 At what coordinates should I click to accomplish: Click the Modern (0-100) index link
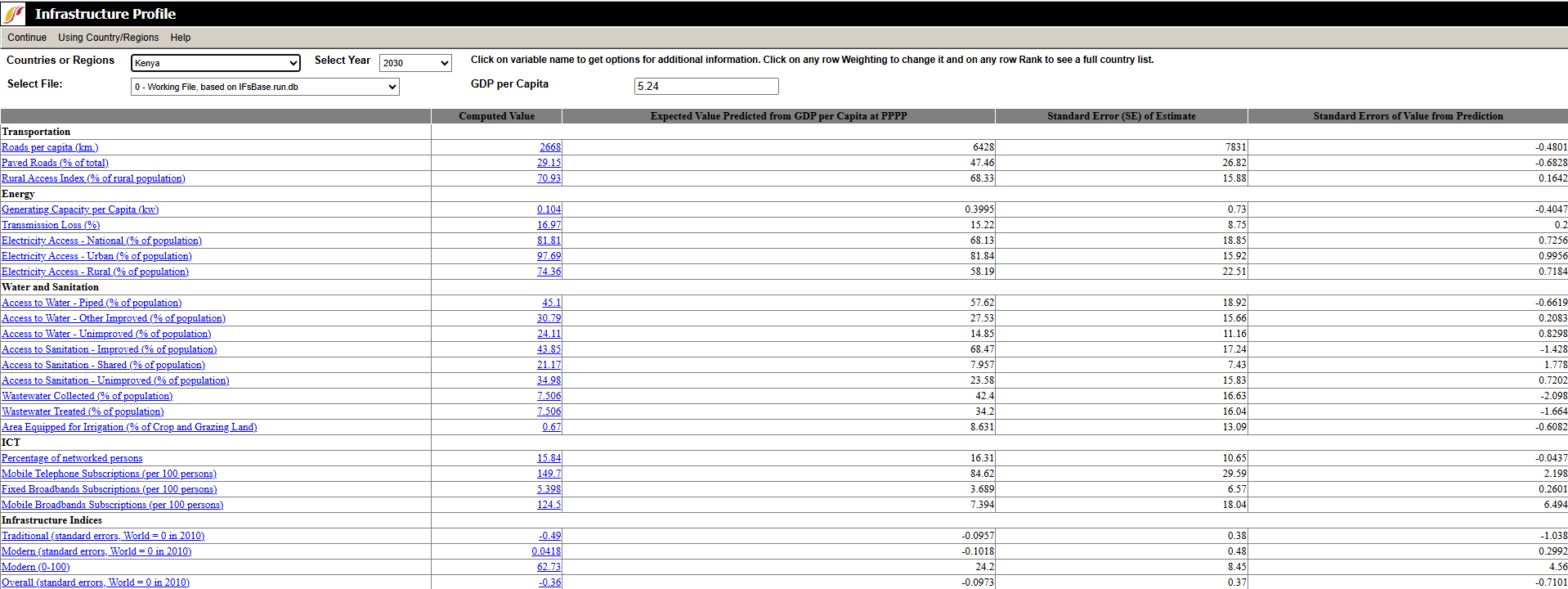(x=36, y=567)
